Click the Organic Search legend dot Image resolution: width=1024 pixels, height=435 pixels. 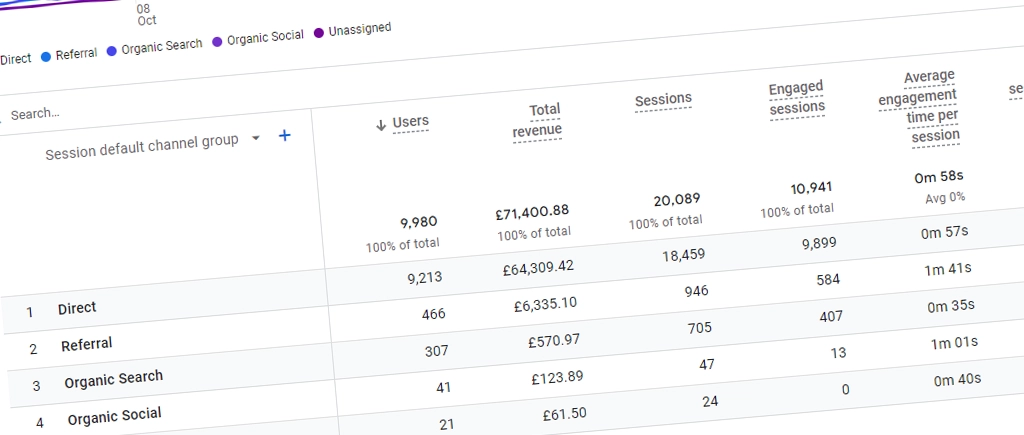point(112,50)
